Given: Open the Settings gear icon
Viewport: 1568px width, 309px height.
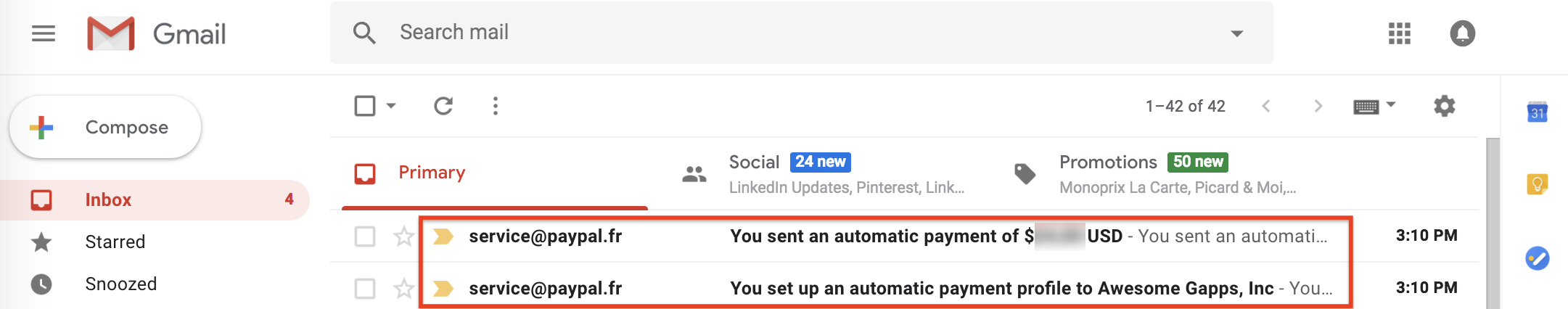Looking at the screenshot, I should coord(1444,106).
